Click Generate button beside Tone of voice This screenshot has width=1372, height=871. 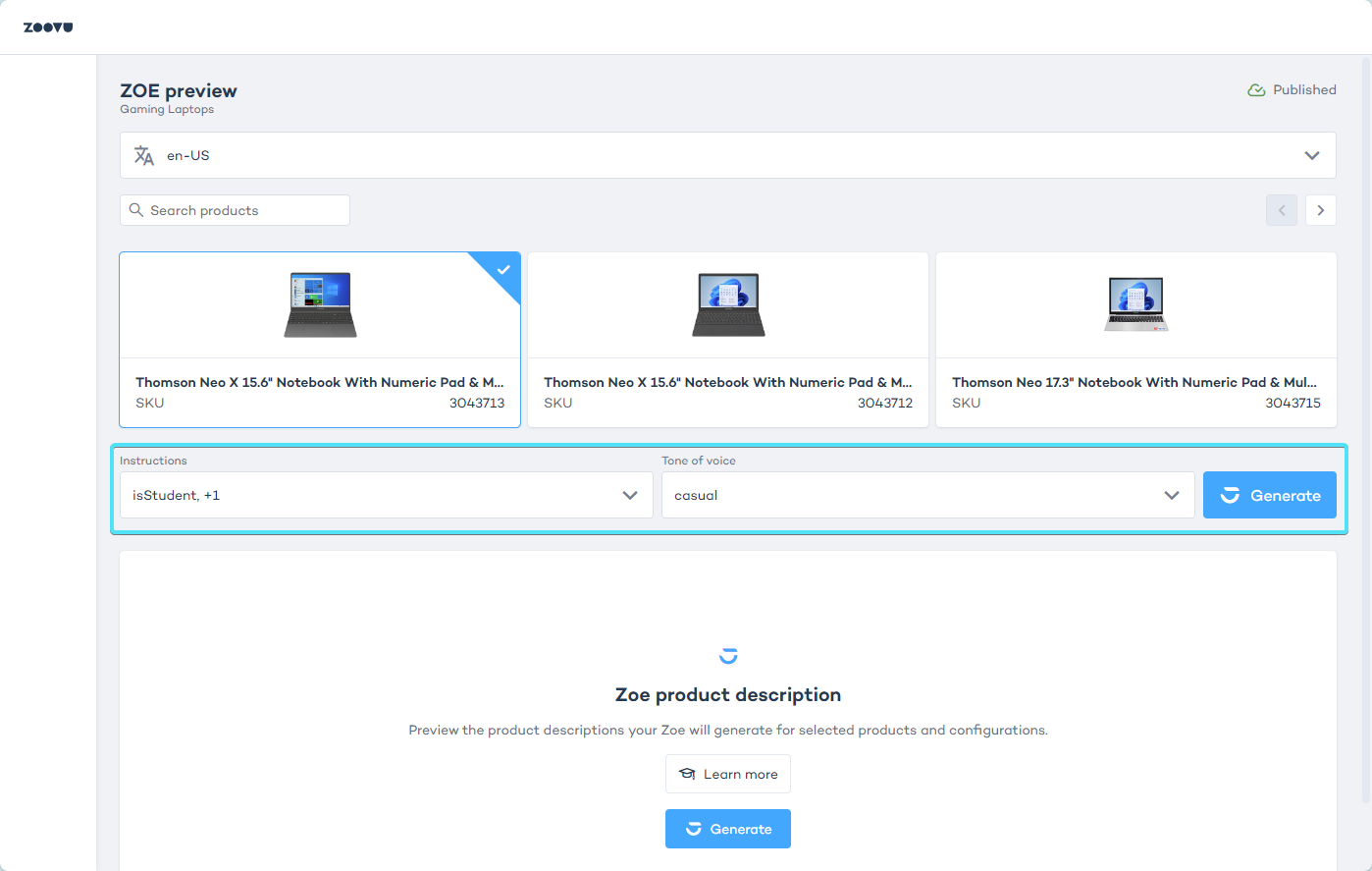click(x=1269, y=495)
